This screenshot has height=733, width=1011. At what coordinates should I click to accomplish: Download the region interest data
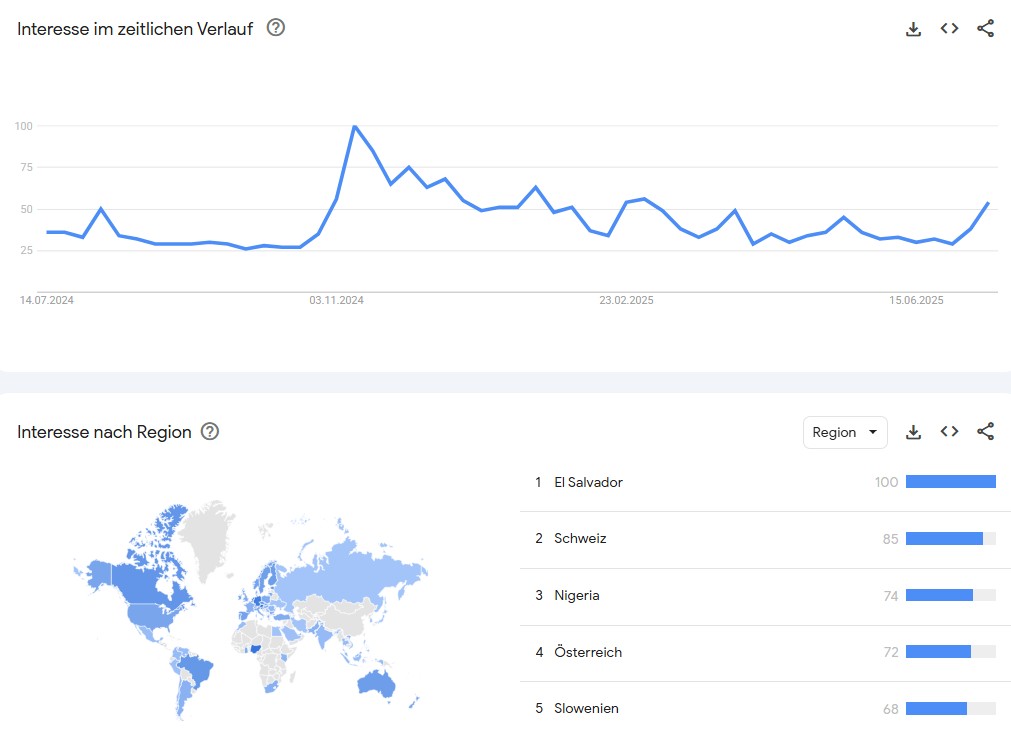(913, 432)
